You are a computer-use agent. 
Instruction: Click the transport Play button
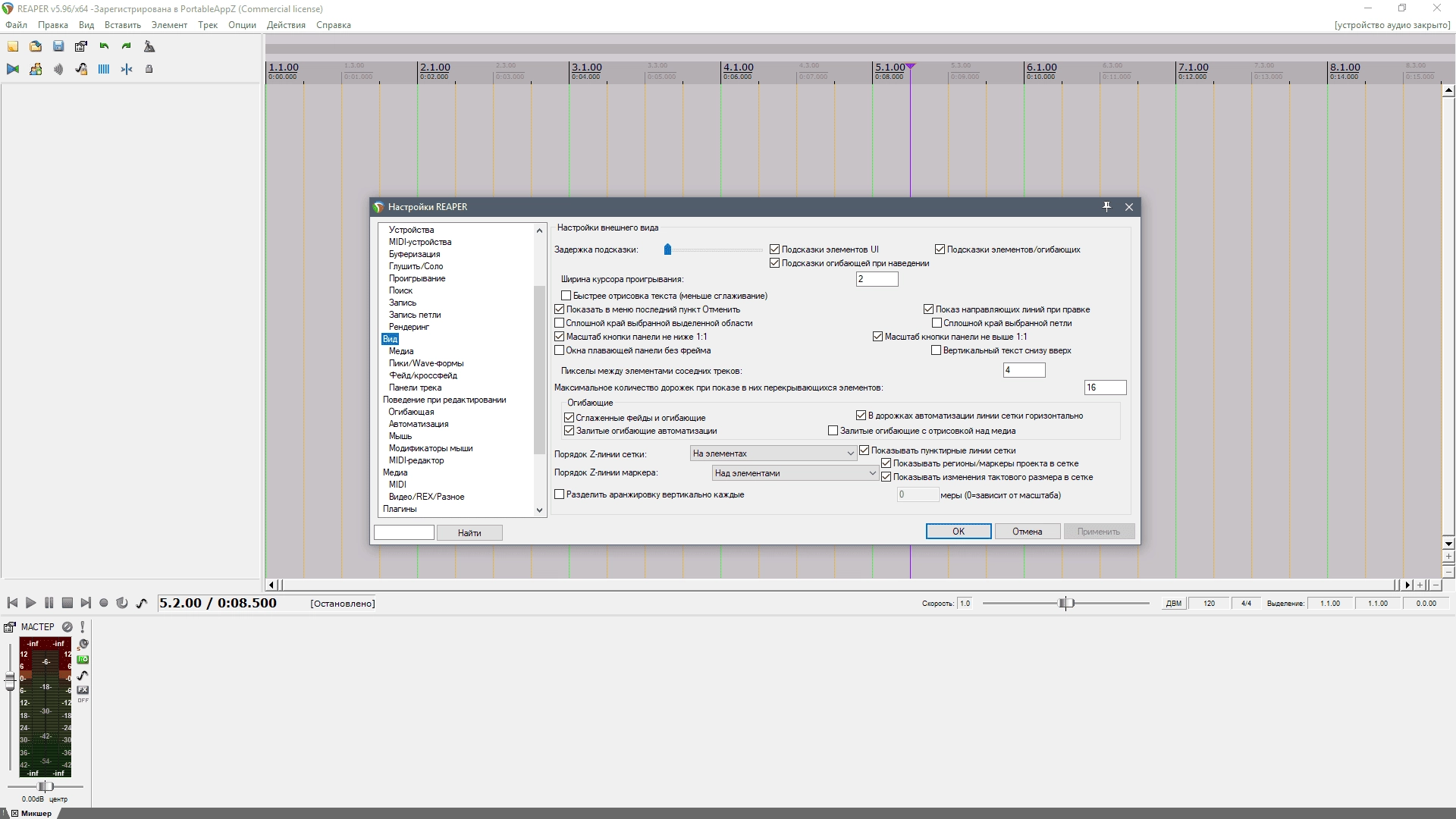(x=30, y=603)
